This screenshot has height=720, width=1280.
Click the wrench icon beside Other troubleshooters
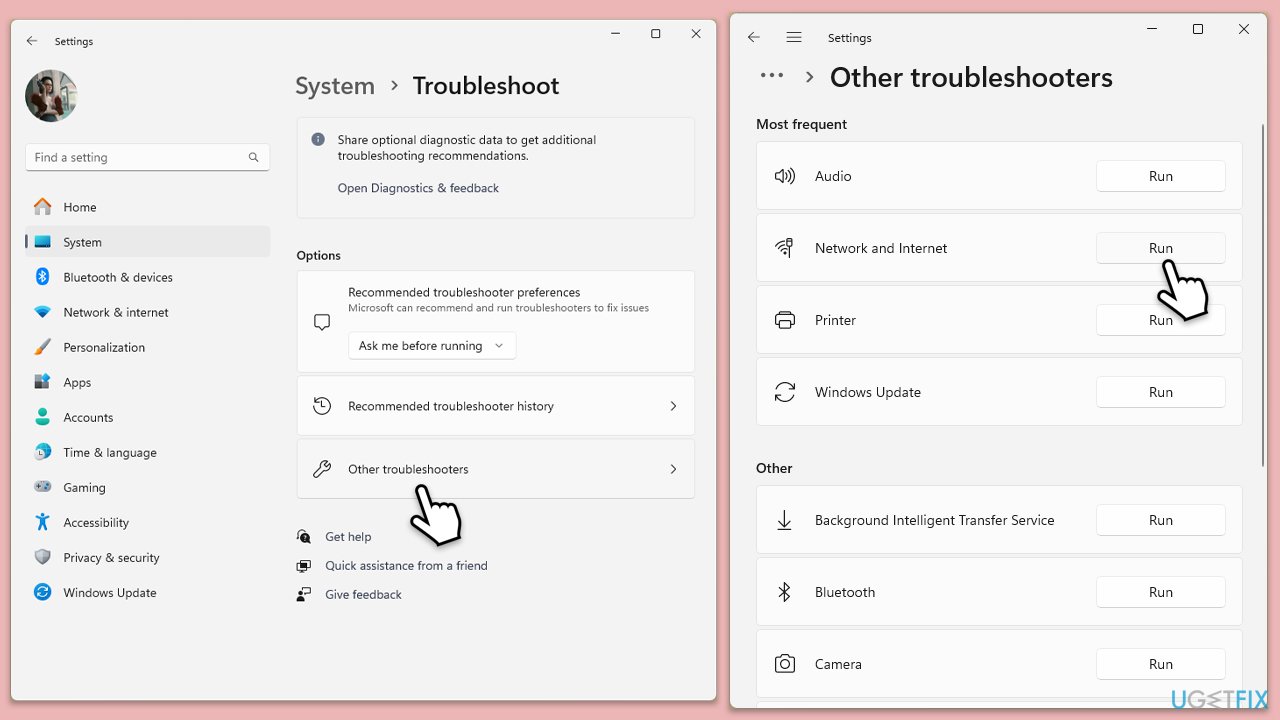[321, 469]
